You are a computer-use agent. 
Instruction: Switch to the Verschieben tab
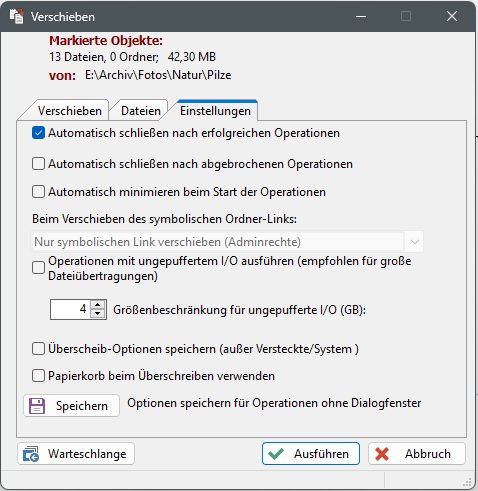pos(70,111)
